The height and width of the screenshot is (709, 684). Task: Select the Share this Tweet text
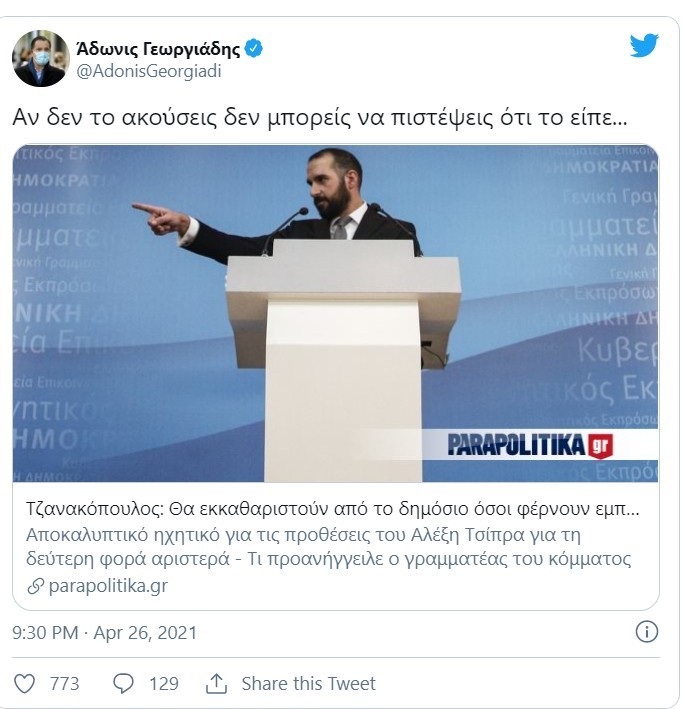click(x=308, y=683)
